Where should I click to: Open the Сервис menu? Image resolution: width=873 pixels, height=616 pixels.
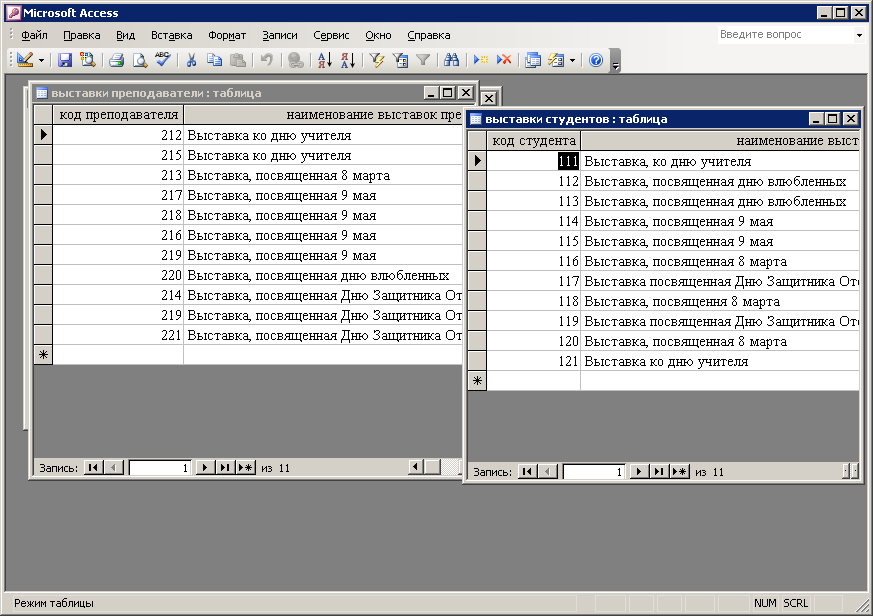(x=331, y=35)
